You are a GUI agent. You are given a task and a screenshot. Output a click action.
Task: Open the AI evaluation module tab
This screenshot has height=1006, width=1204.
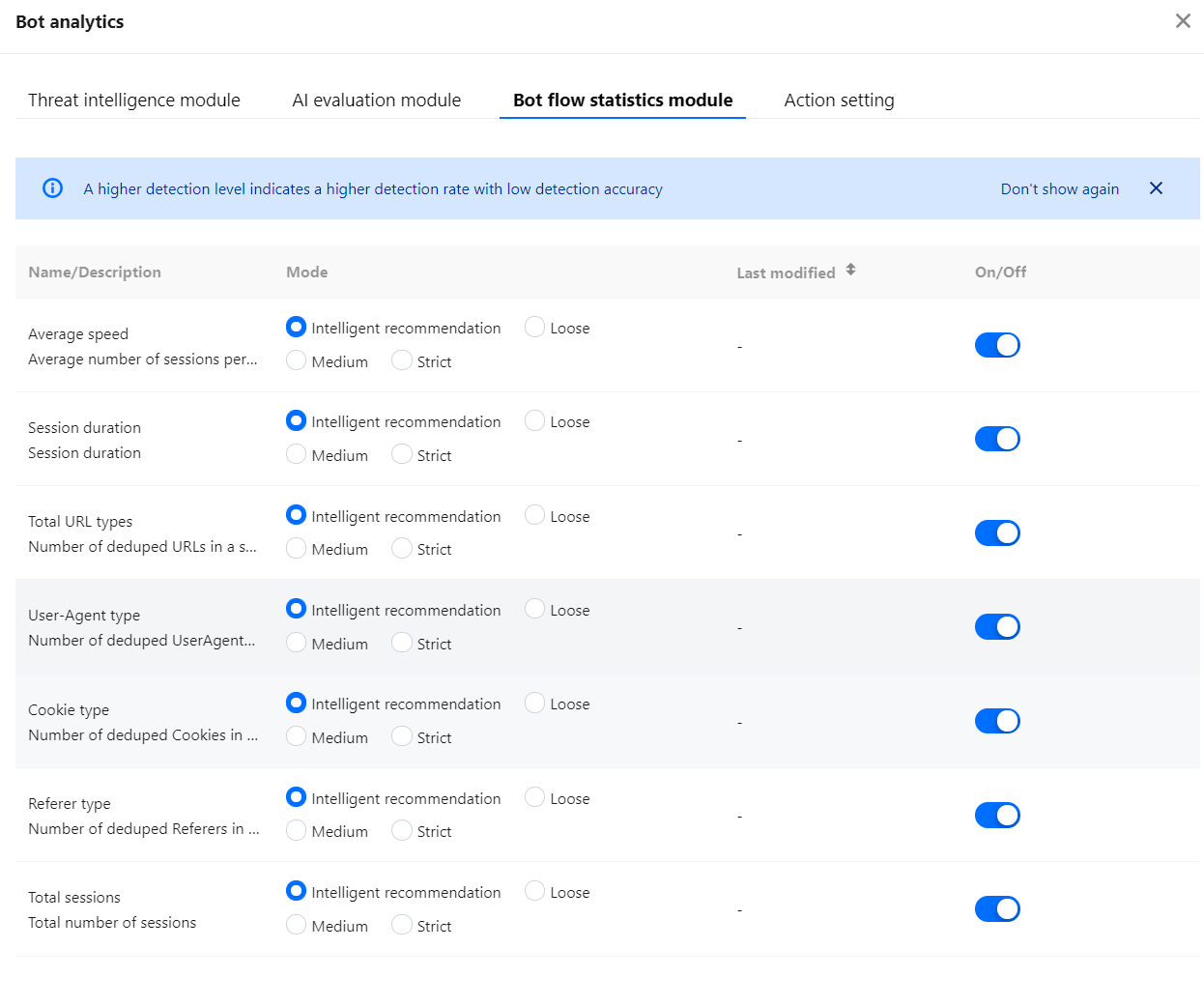[376, 101]
